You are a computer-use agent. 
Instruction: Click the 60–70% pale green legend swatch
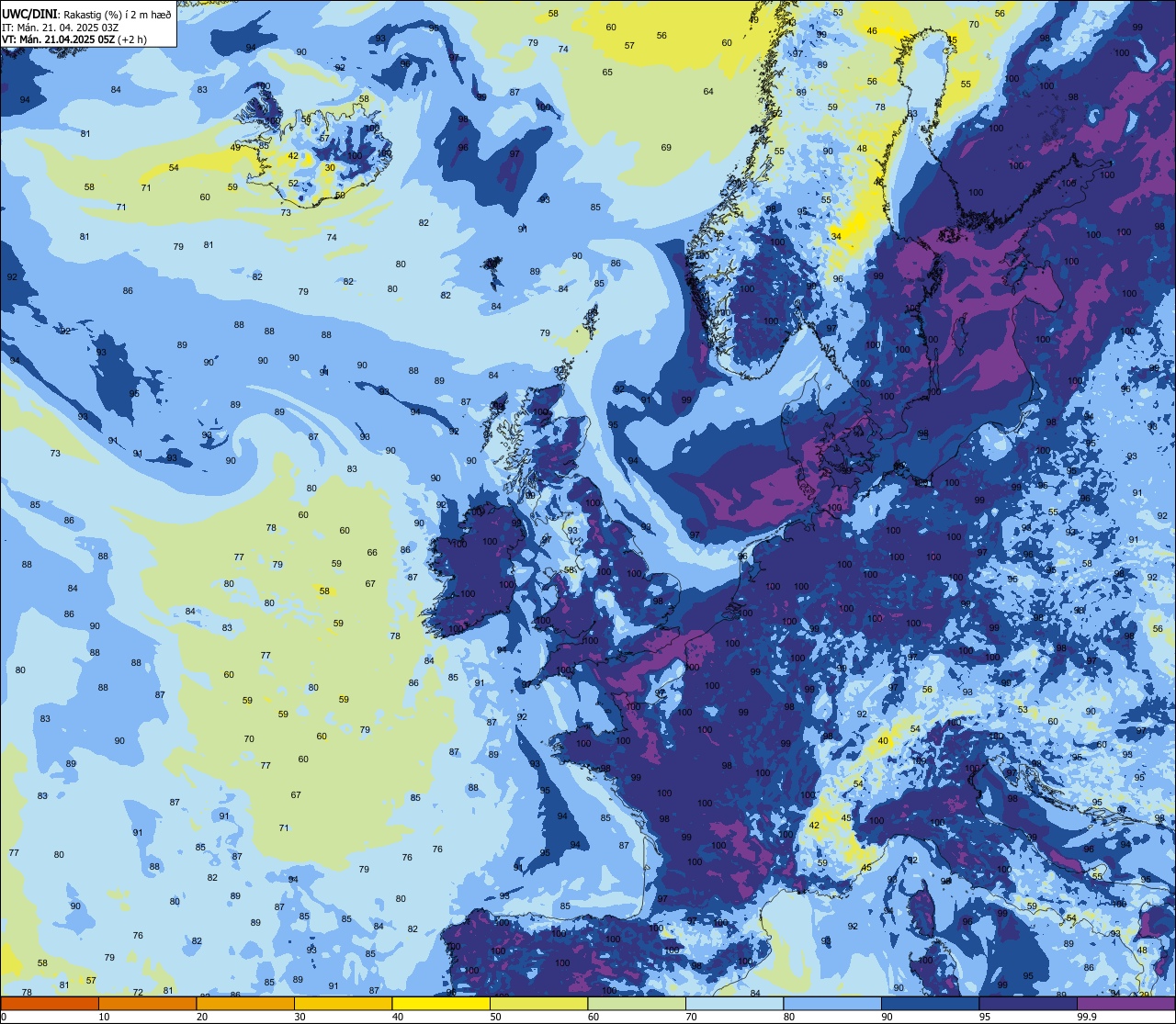[637, 1003]
